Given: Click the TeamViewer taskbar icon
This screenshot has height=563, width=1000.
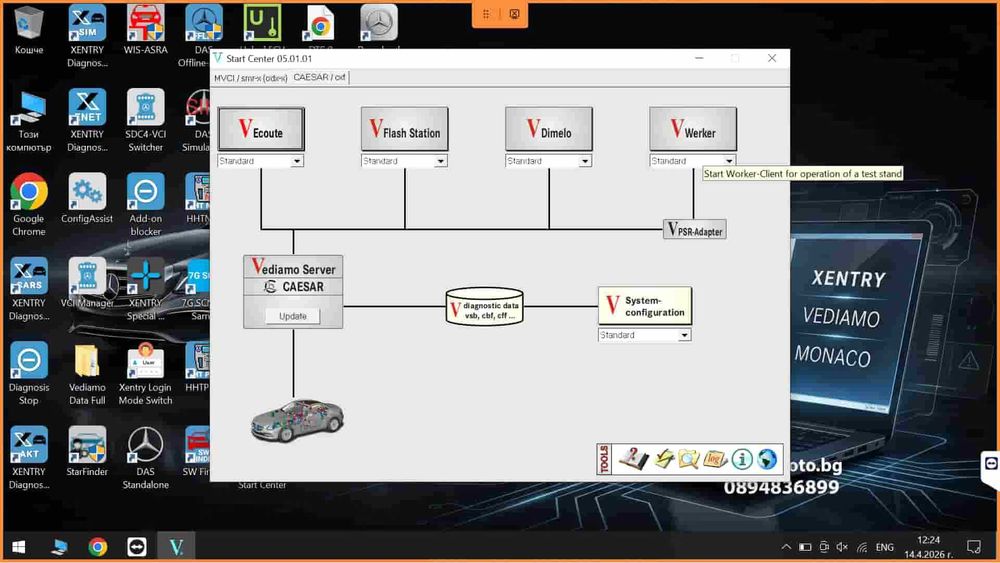Looking at the screenshot, I should tap(136, 547).
